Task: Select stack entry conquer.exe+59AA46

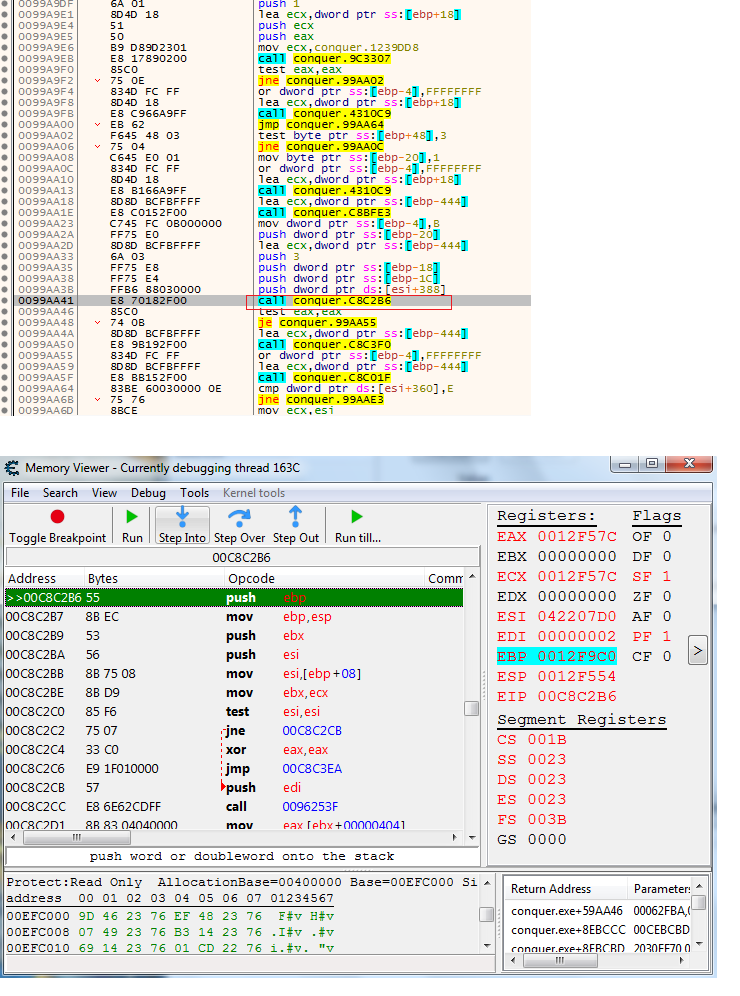Action: [567, 912]
